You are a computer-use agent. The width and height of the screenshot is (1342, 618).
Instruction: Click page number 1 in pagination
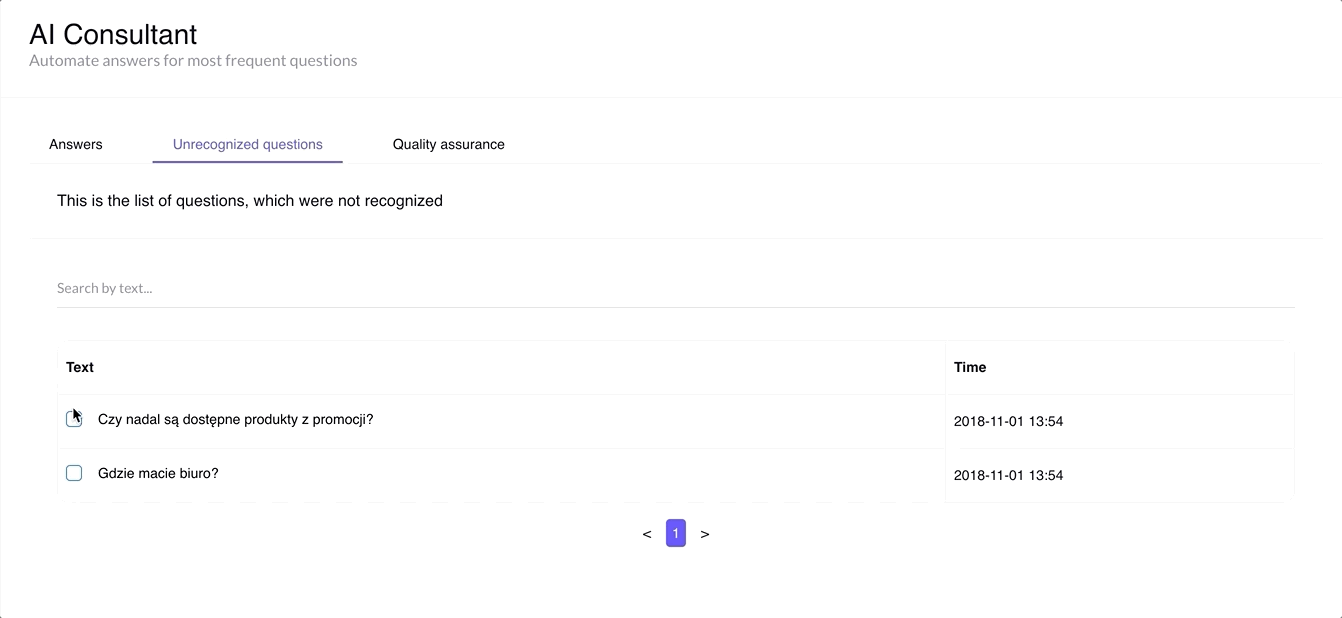pyautogui.click(x=676, y=534)
